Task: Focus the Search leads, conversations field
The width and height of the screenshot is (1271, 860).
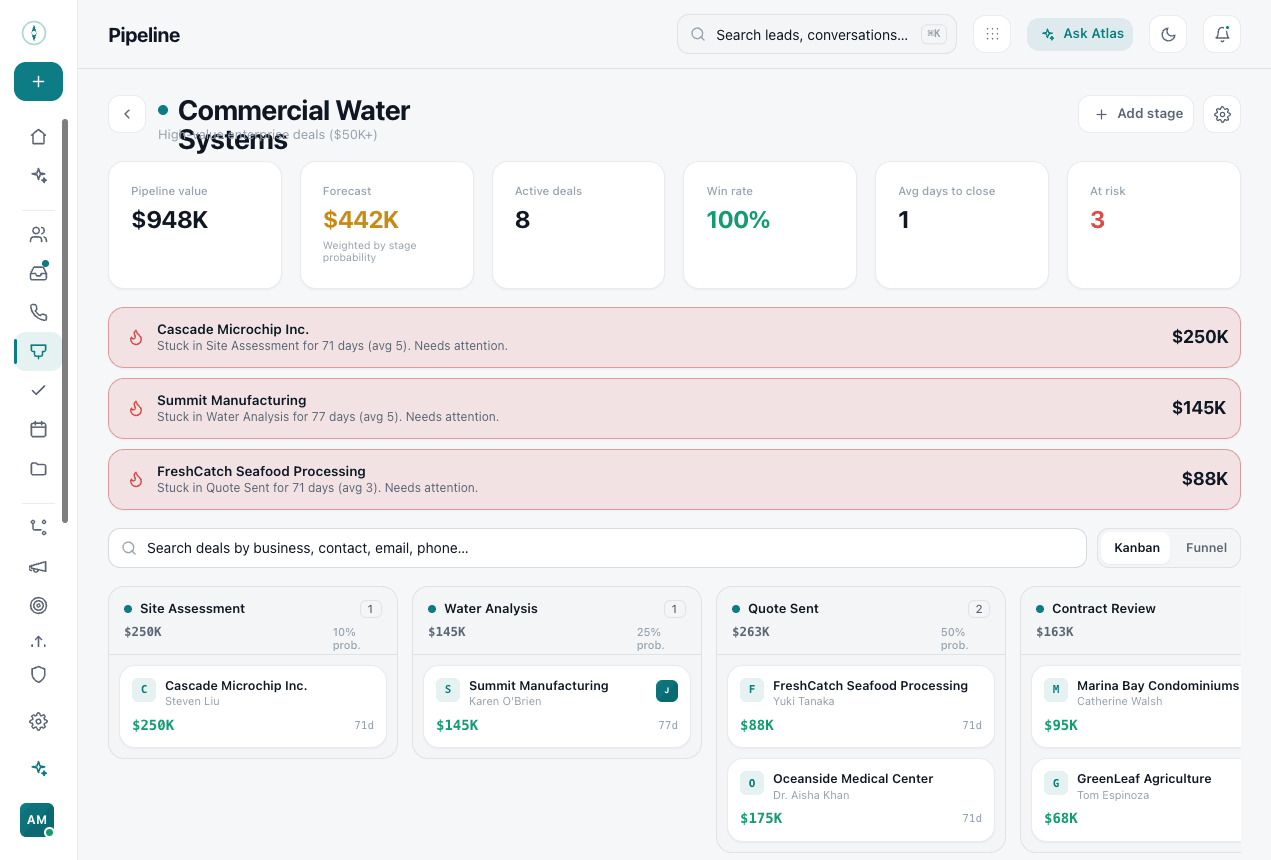Action: [817, 34]
